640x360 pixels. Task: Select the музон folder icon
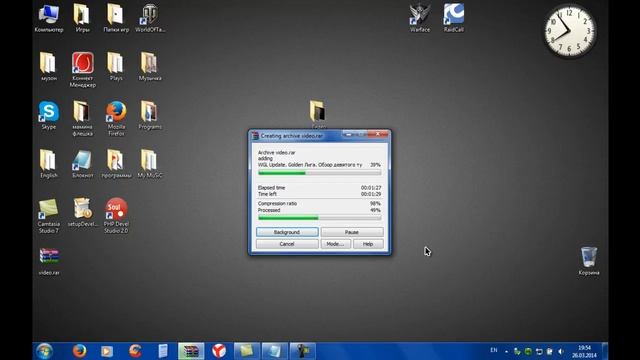click(49, 67)
